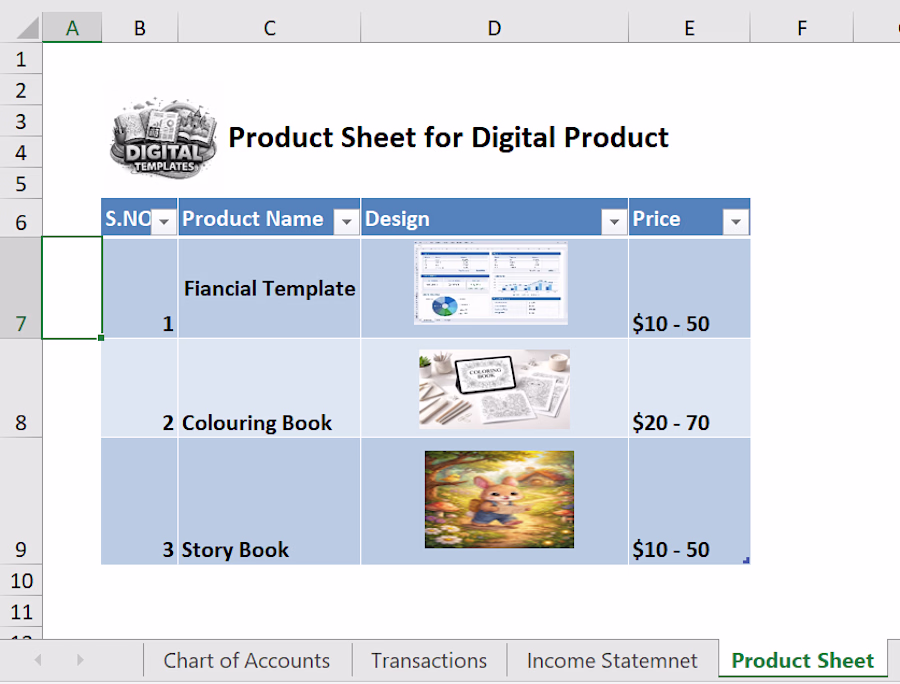Click the table resize handle corner
Screen dimensions: 900x684
coord(746,560)
